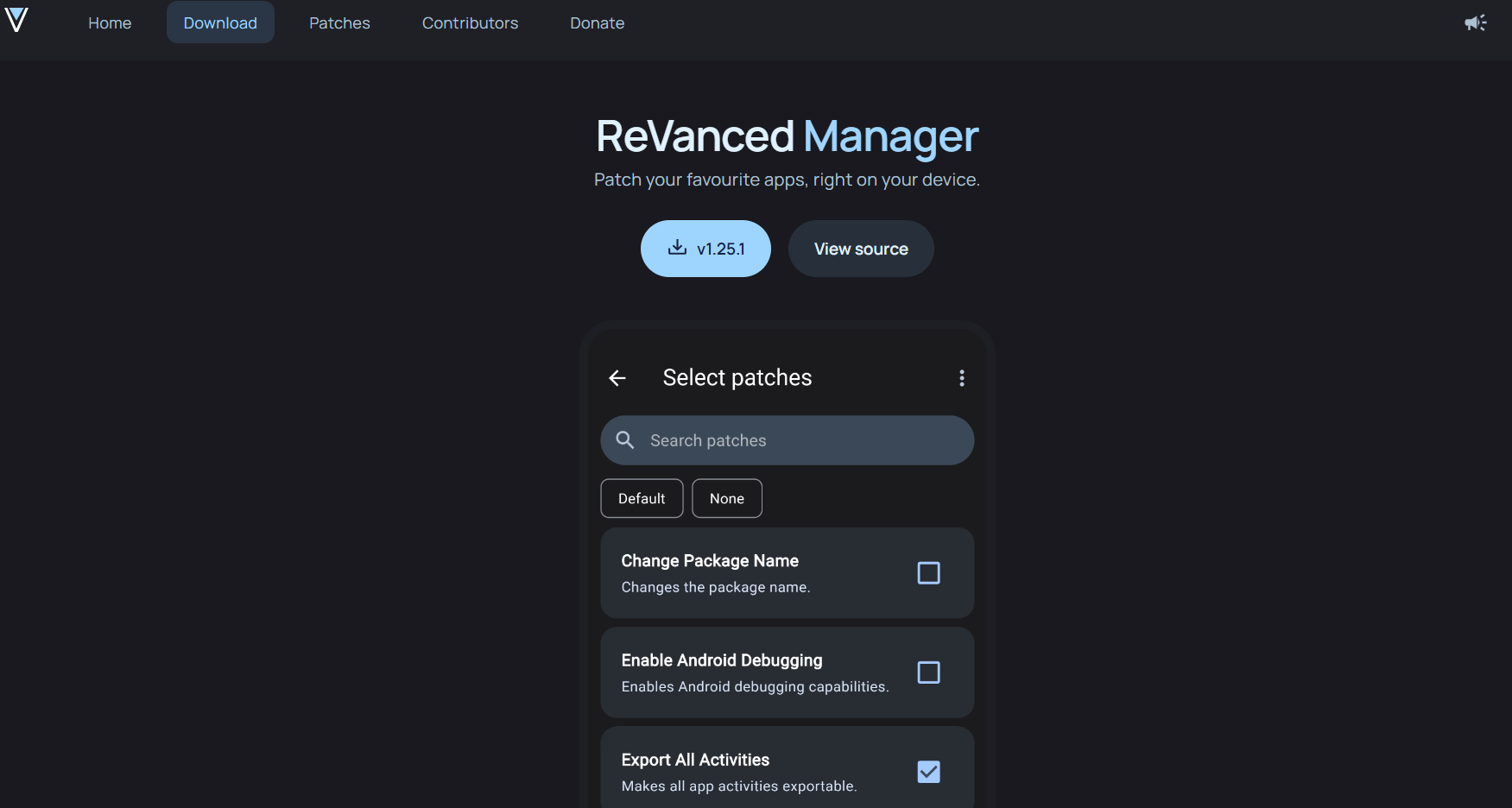Go to the Home page
The width and height of the screenshot is (1512, 808).
[x=110, y=23]
